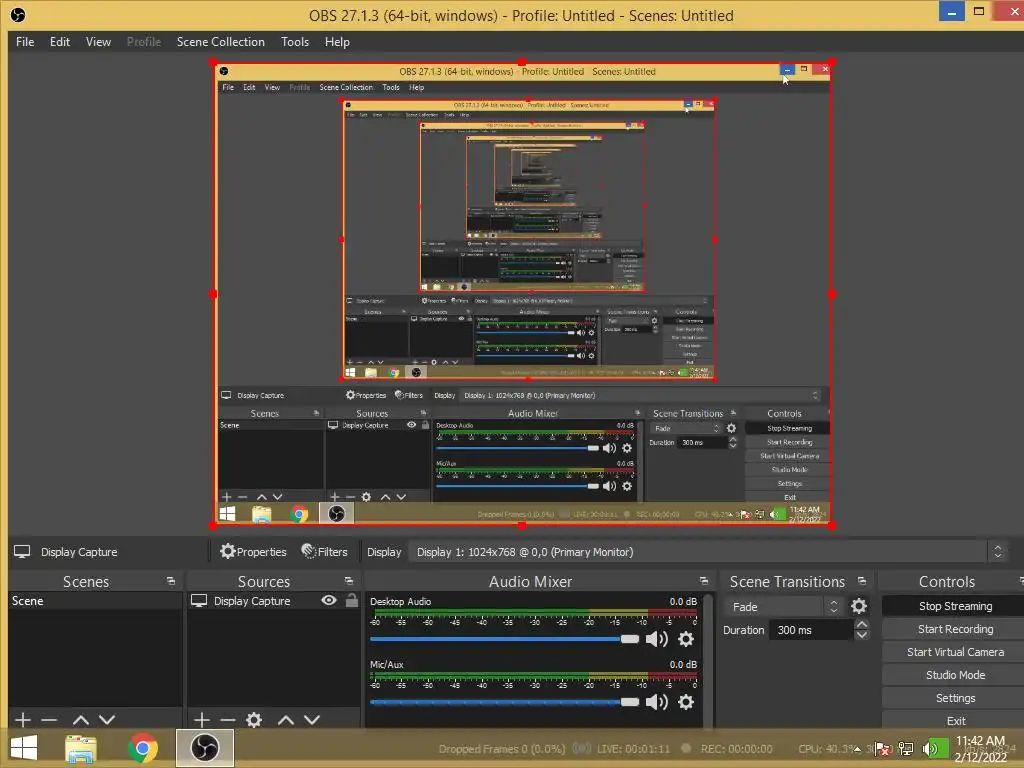Screen dimensions: 1024x768
Task: Select Display Capture source row
Action: click(274, 601)
